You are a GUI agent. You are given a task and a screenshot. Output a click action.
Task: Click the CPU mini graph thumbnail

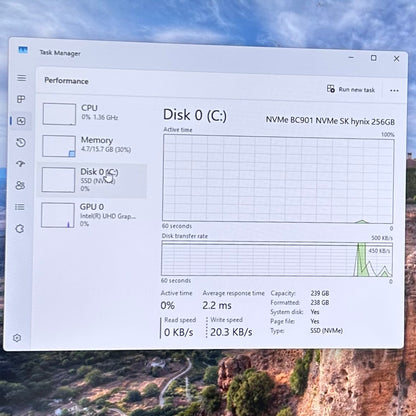(x=59, y=114)
